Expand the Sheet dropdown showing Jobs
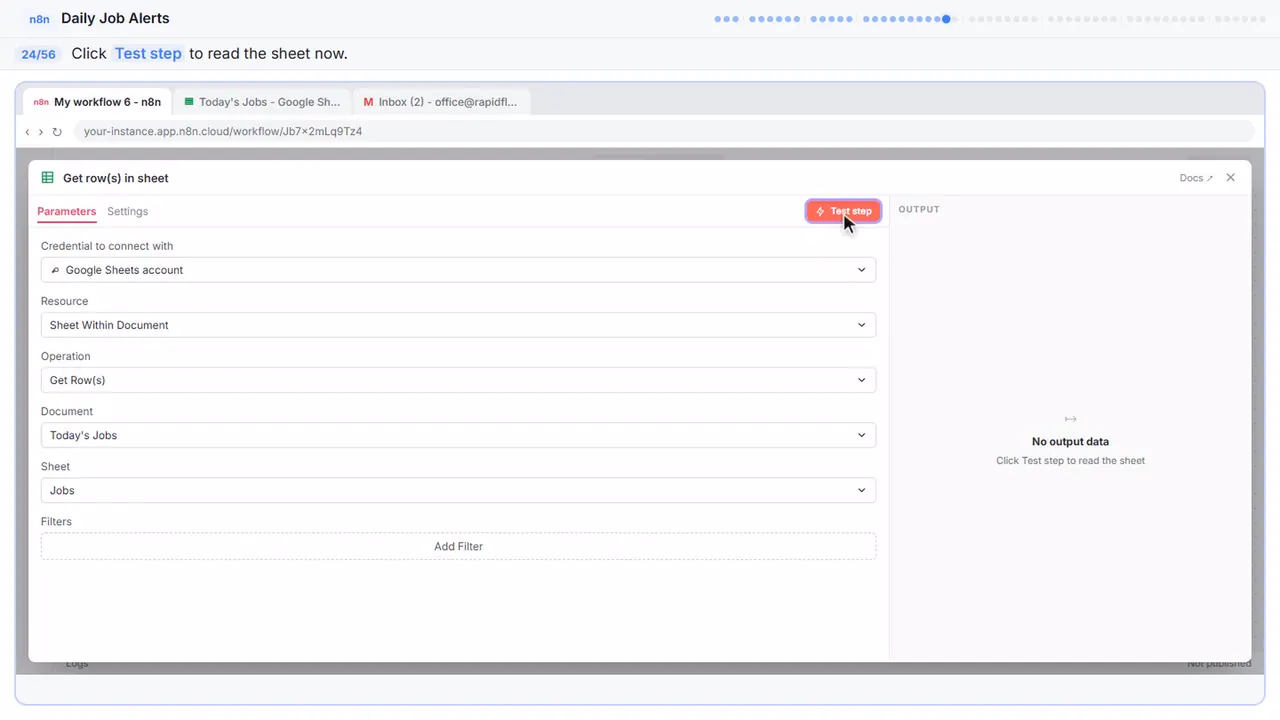1280x720 pixels. coord(458,490)
